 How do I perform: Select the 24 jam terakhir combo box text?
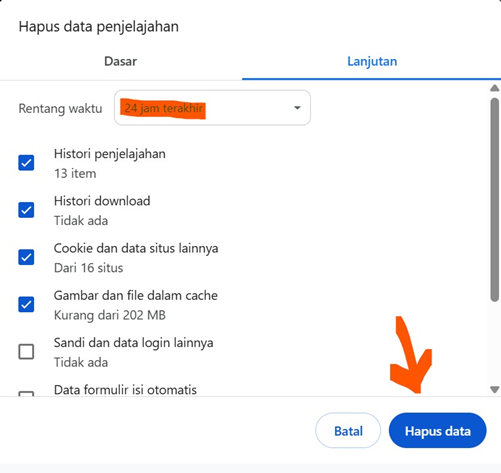coord(163,108)
